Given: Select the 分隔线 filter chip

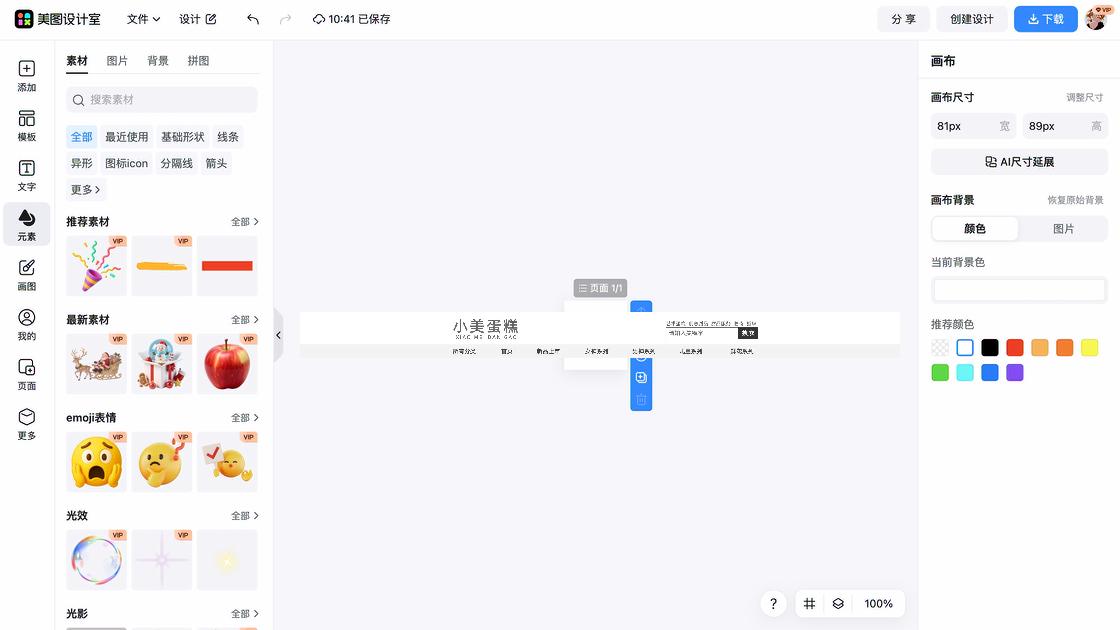Looking at the screenshot, I should click(x=176, y=164).
